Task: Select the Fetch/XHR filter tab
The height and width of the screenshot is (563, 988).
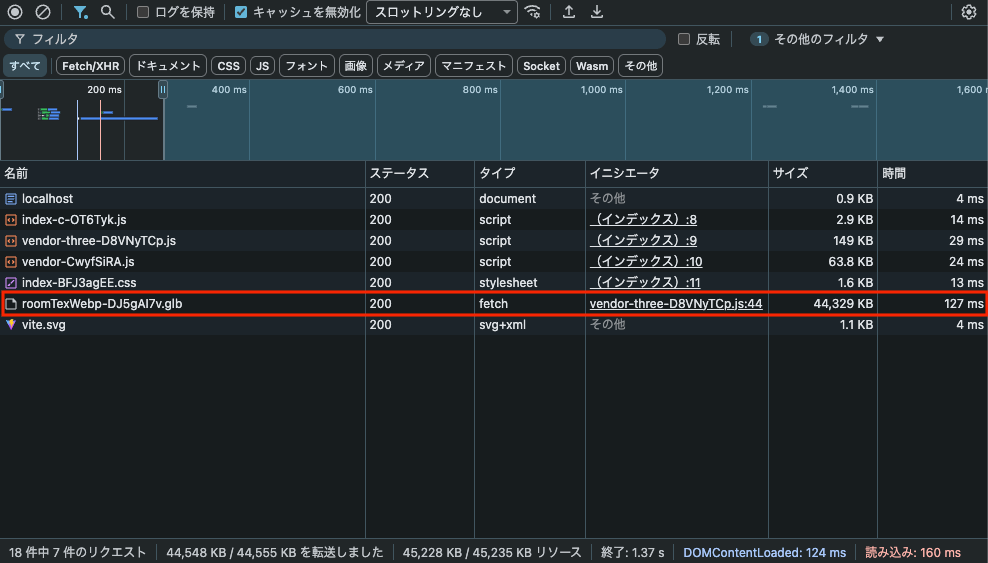Action: point(90,66)
